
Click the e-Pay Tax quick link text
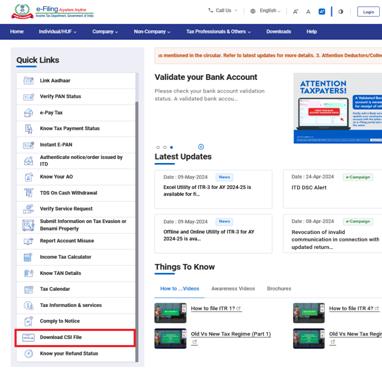[51, 113]
